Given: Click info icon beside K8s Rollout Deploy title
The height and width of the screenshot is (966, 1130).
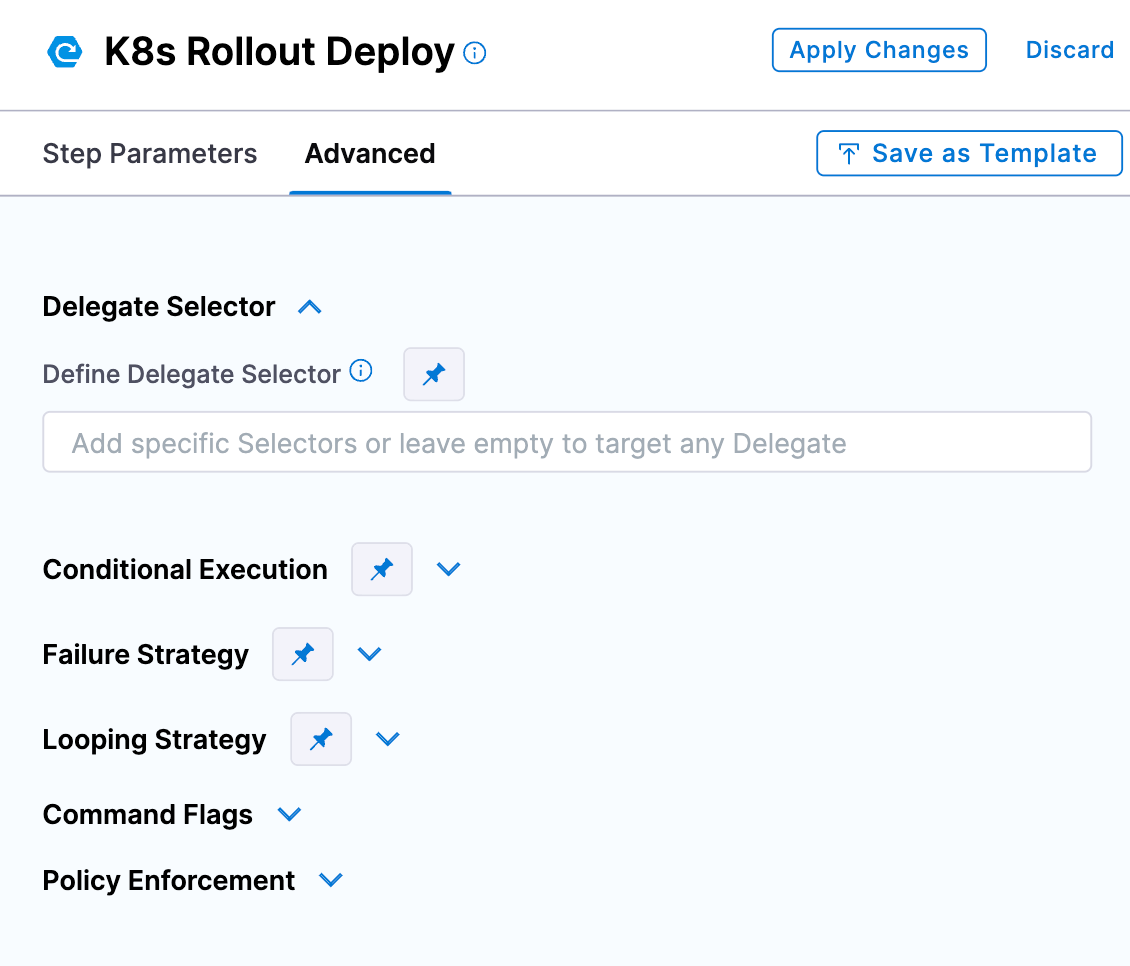Looking at the screenshot, I should click(x=476, y=53).
